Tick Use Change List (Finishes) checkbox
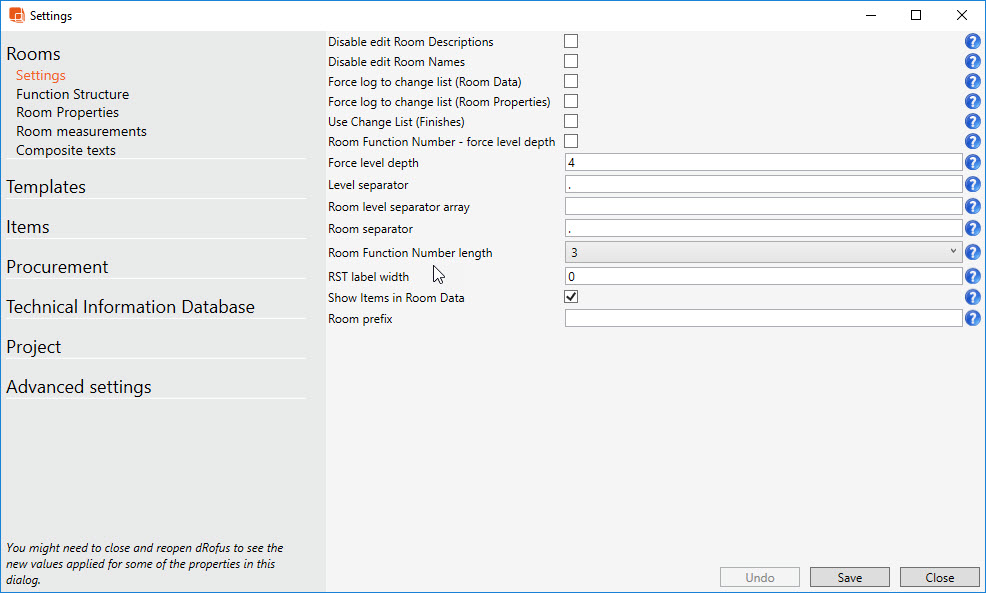Image resolution: width=986 pixels, height=593 pixels. pos(571,121)
